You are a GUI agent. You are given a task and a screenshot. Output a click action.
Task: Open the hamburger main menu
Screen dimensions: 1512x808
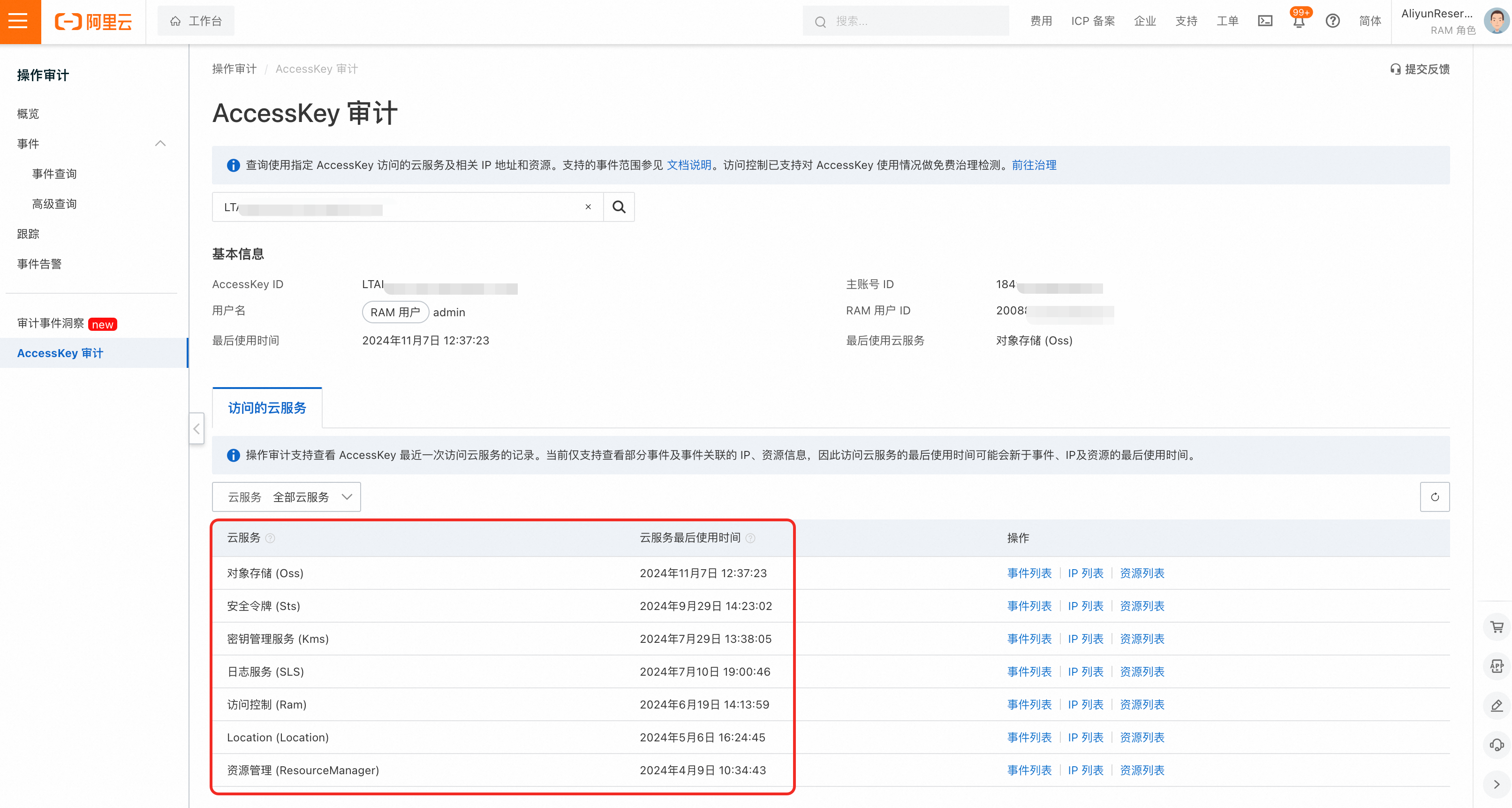19,21
